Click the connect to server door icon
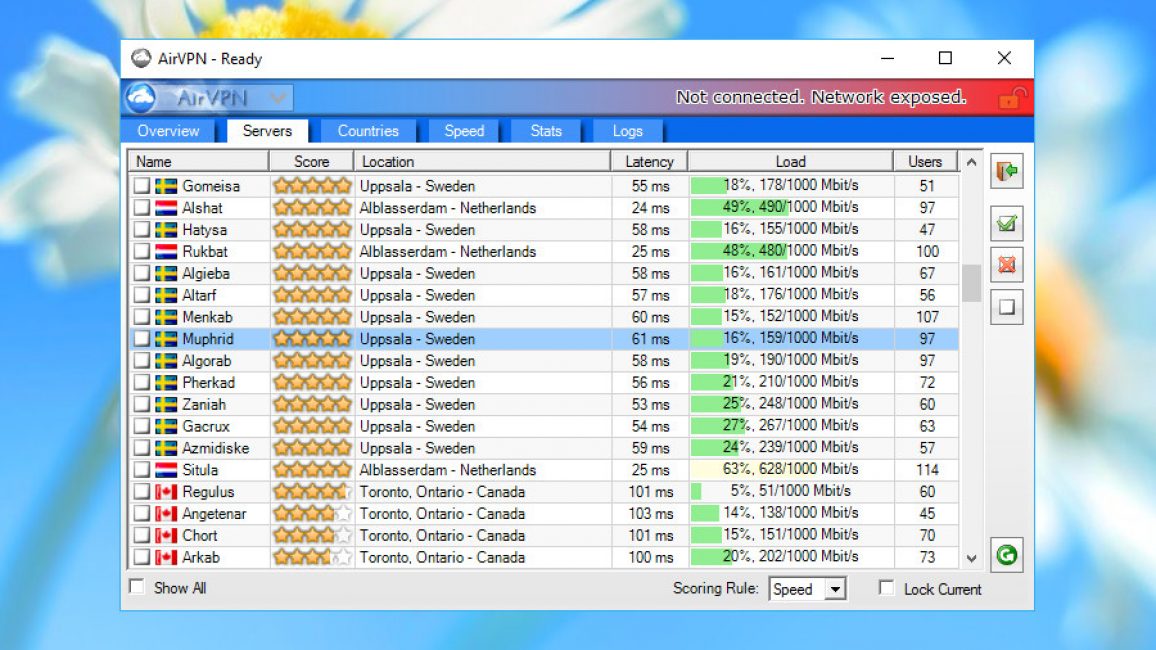 [x=1006, y=172]
